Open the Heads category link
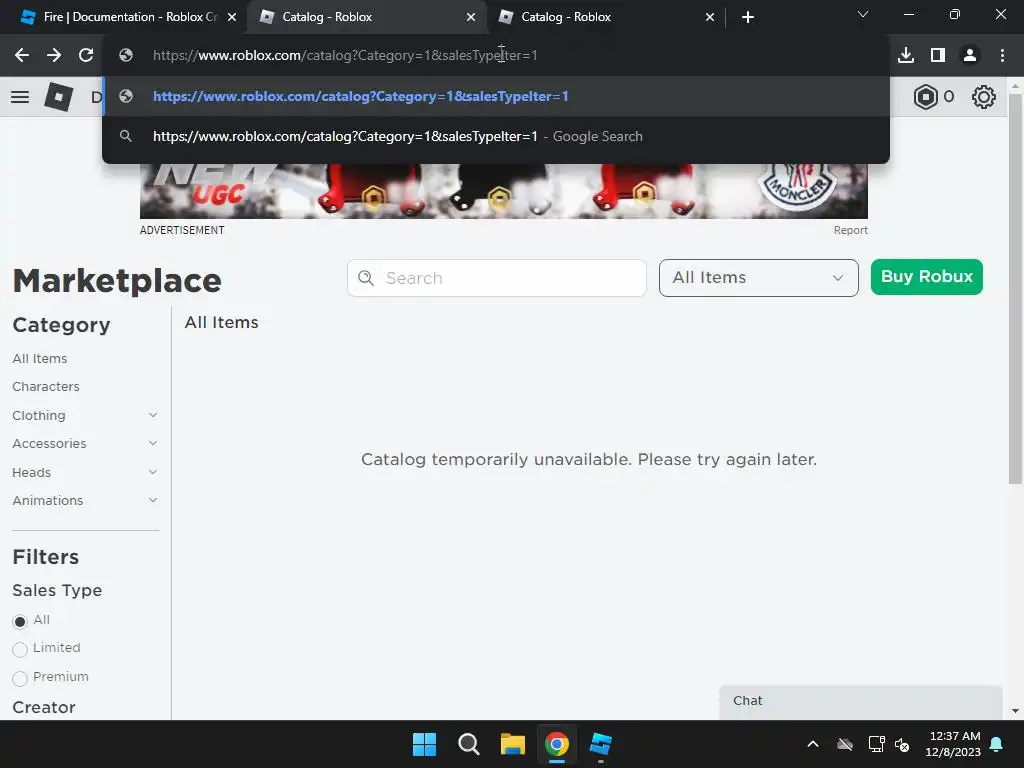This screenshot has width=1024, height=768. (31, 472)
